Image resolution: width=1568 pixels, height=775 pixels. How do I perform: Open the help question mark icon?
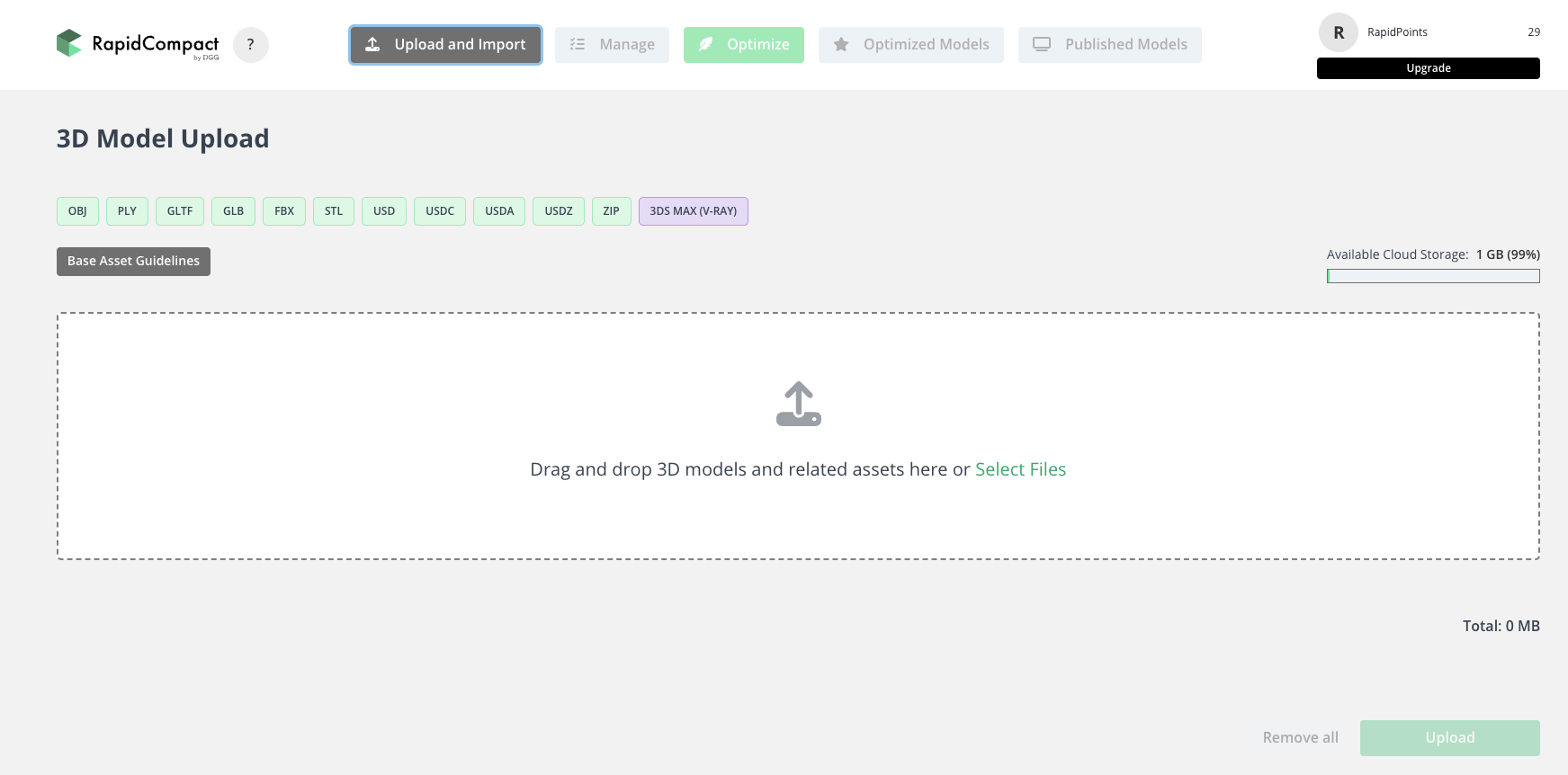click(251, 45)
